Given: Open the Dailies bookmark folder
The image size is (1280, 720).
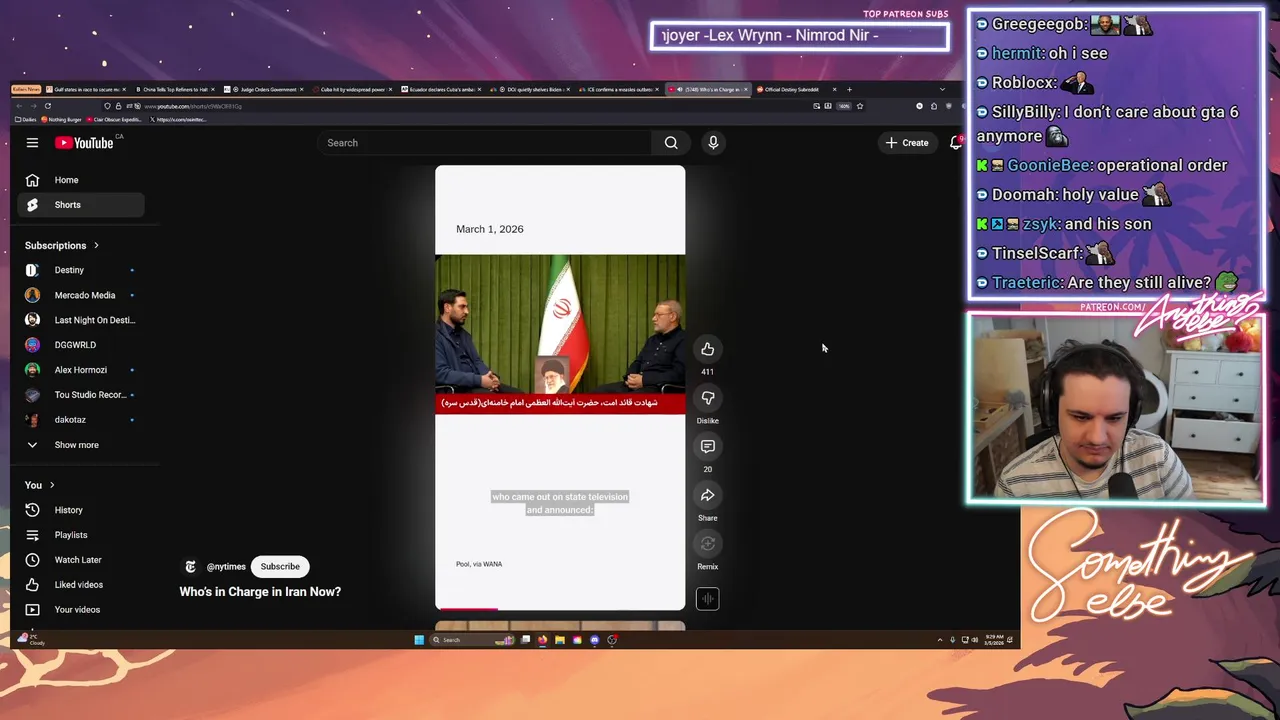Looking at the screenshot, I should (27, 119).
